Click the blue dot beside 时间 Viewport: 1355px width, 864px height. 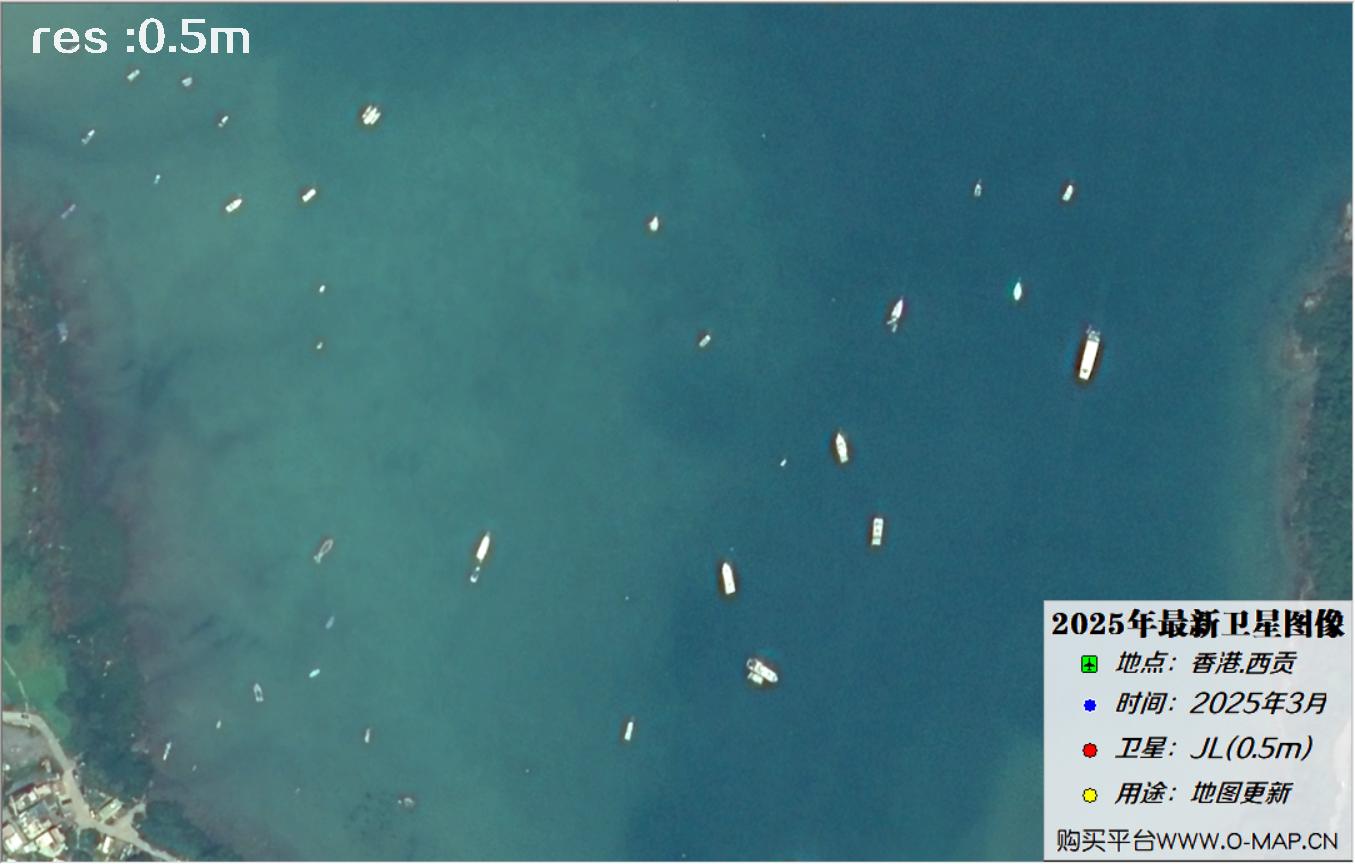[x=1090, y=705]
